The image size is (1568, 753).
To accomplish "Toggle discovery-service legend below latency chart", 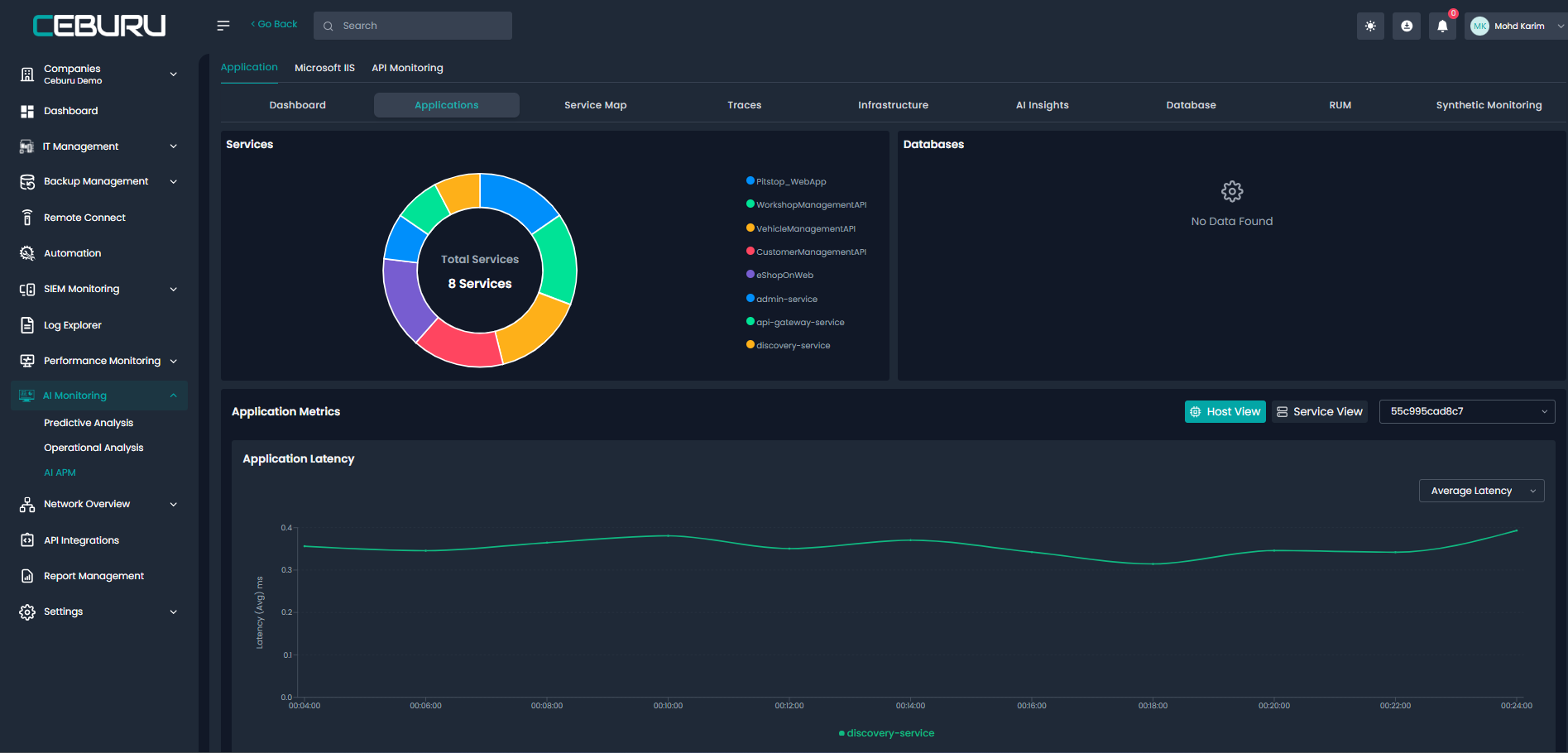I will 886,733.
